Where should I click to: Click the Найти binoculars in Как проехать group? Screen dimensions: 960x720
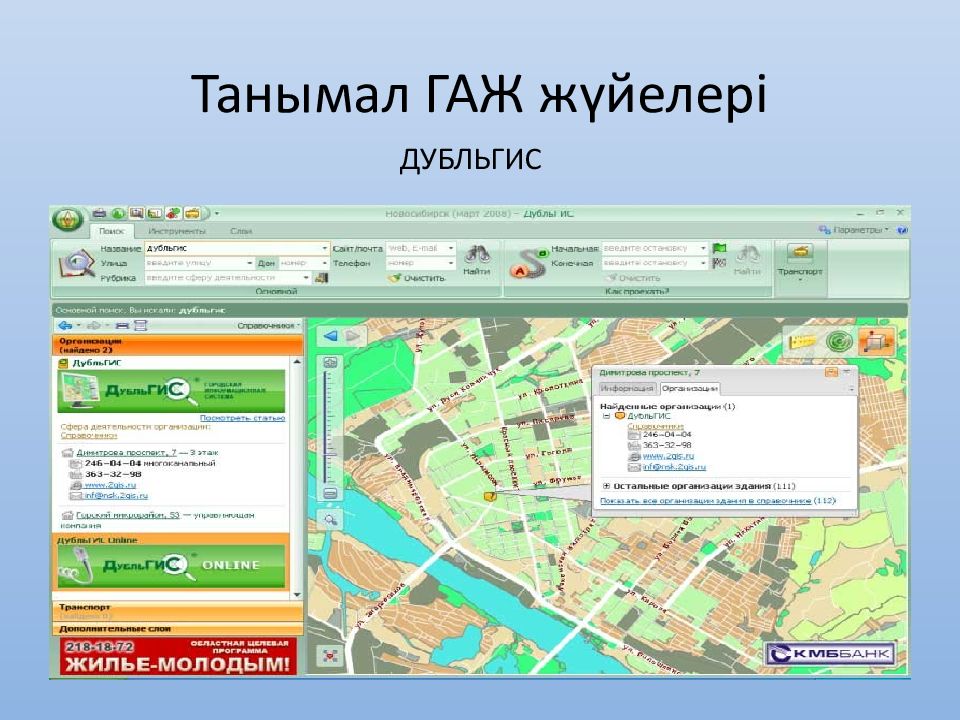tap(747, 260)
